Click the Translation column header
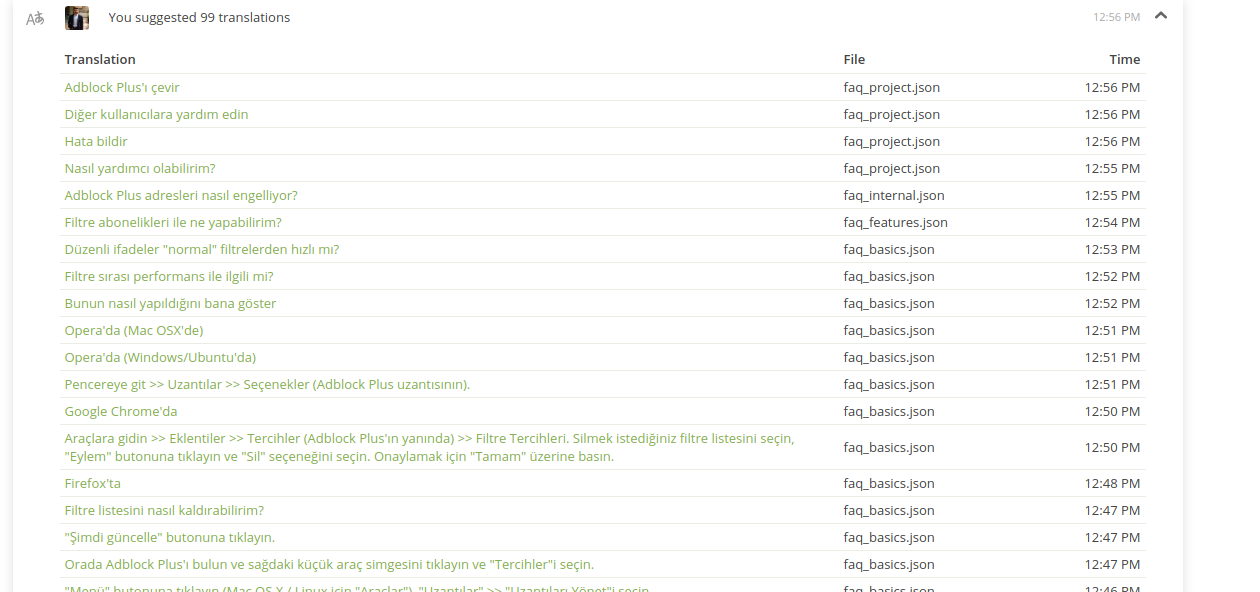1260x592 pixels. [100, 59]
